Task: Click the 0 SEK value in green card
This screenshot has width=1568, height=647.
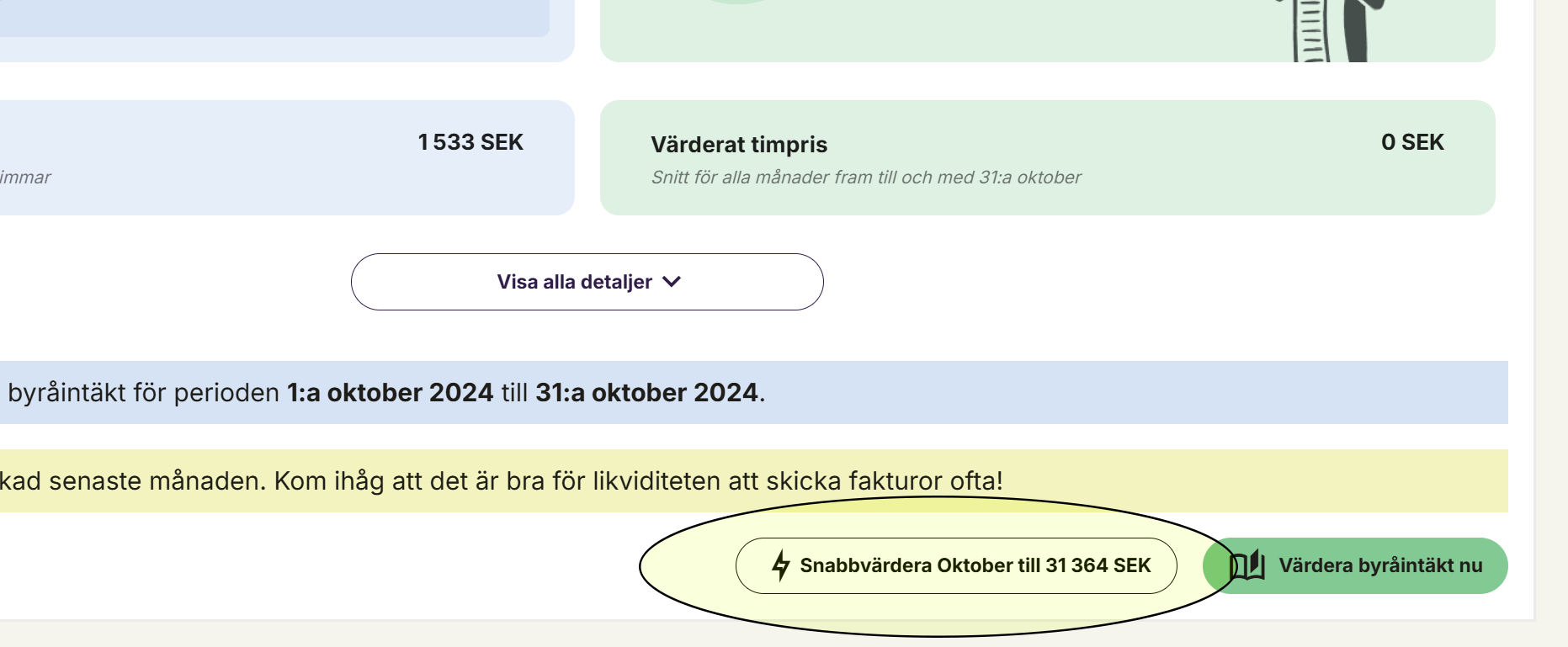Action: (1412, 142)
